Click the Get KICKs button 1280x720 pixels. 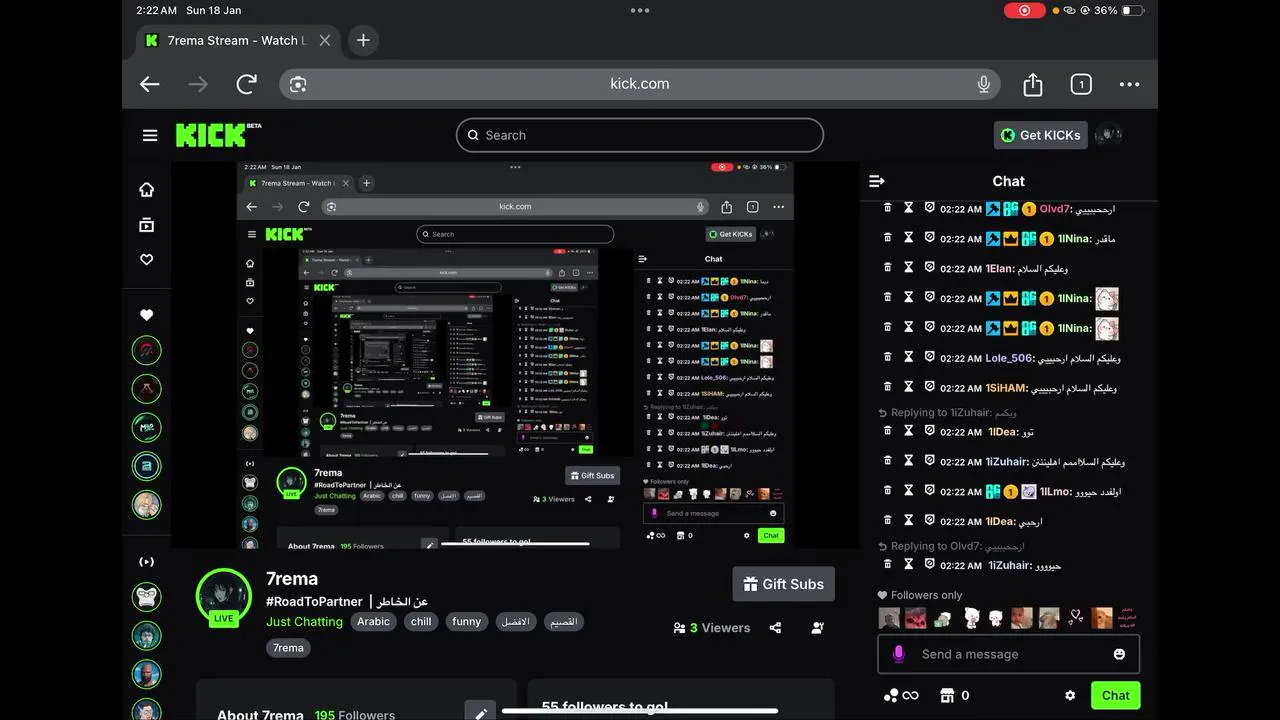point(1041,135)
